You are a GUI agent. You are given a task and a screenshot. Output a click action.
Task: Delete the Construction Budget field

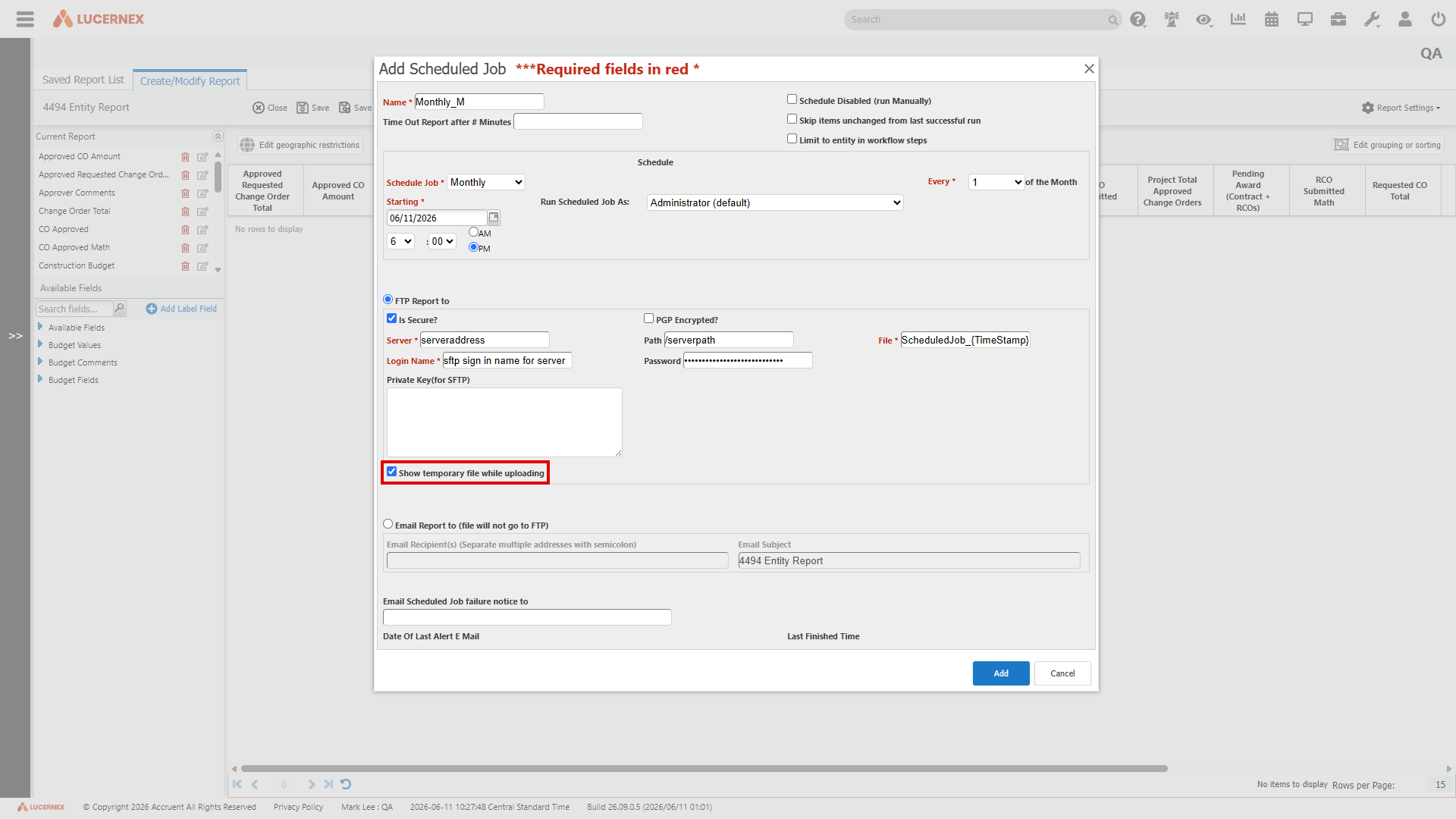(x=185, y=266)
